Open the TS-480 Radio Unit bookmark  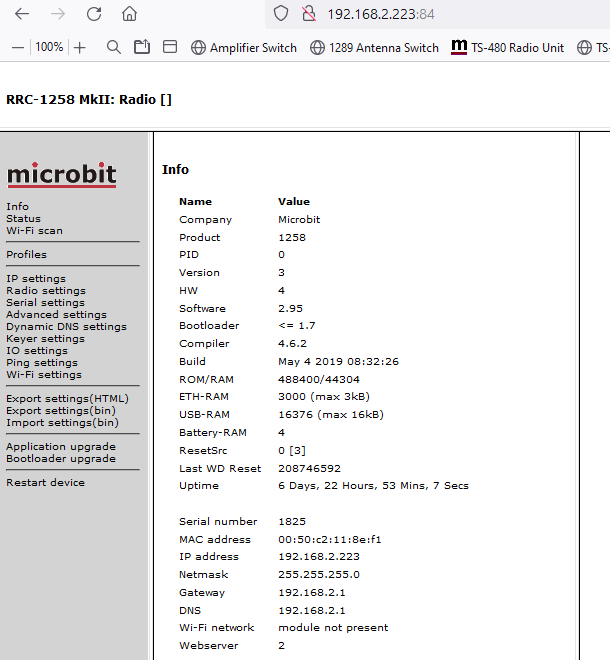507,48
